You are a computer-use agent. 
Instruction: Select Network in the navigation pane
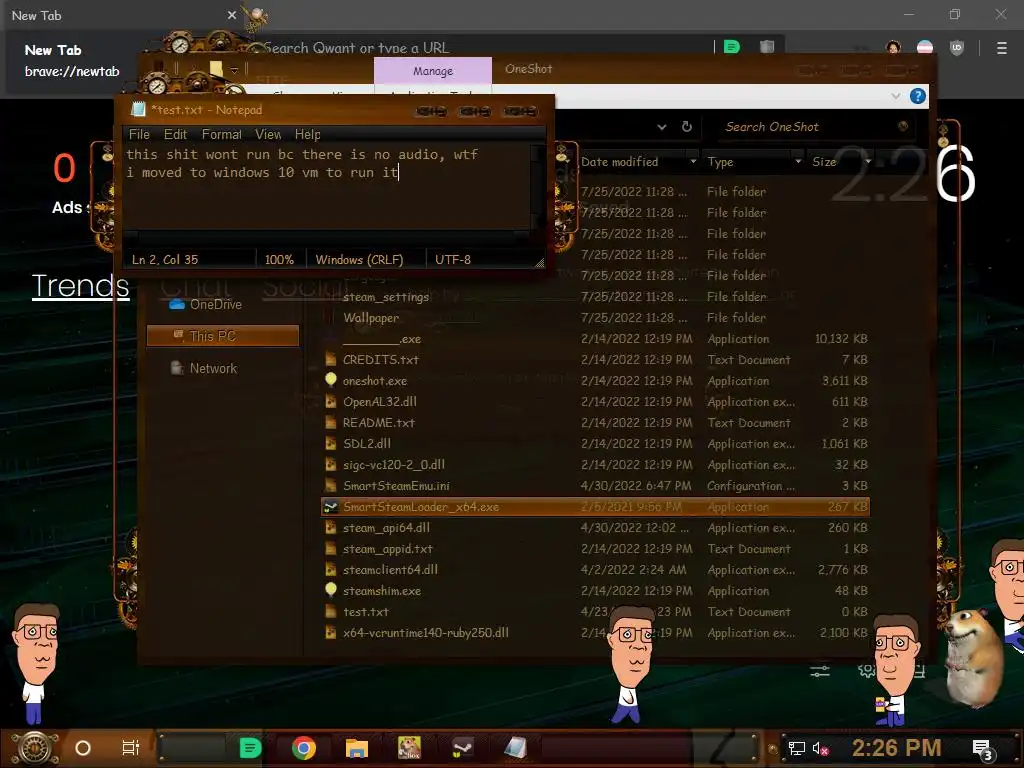click(213, 368)
